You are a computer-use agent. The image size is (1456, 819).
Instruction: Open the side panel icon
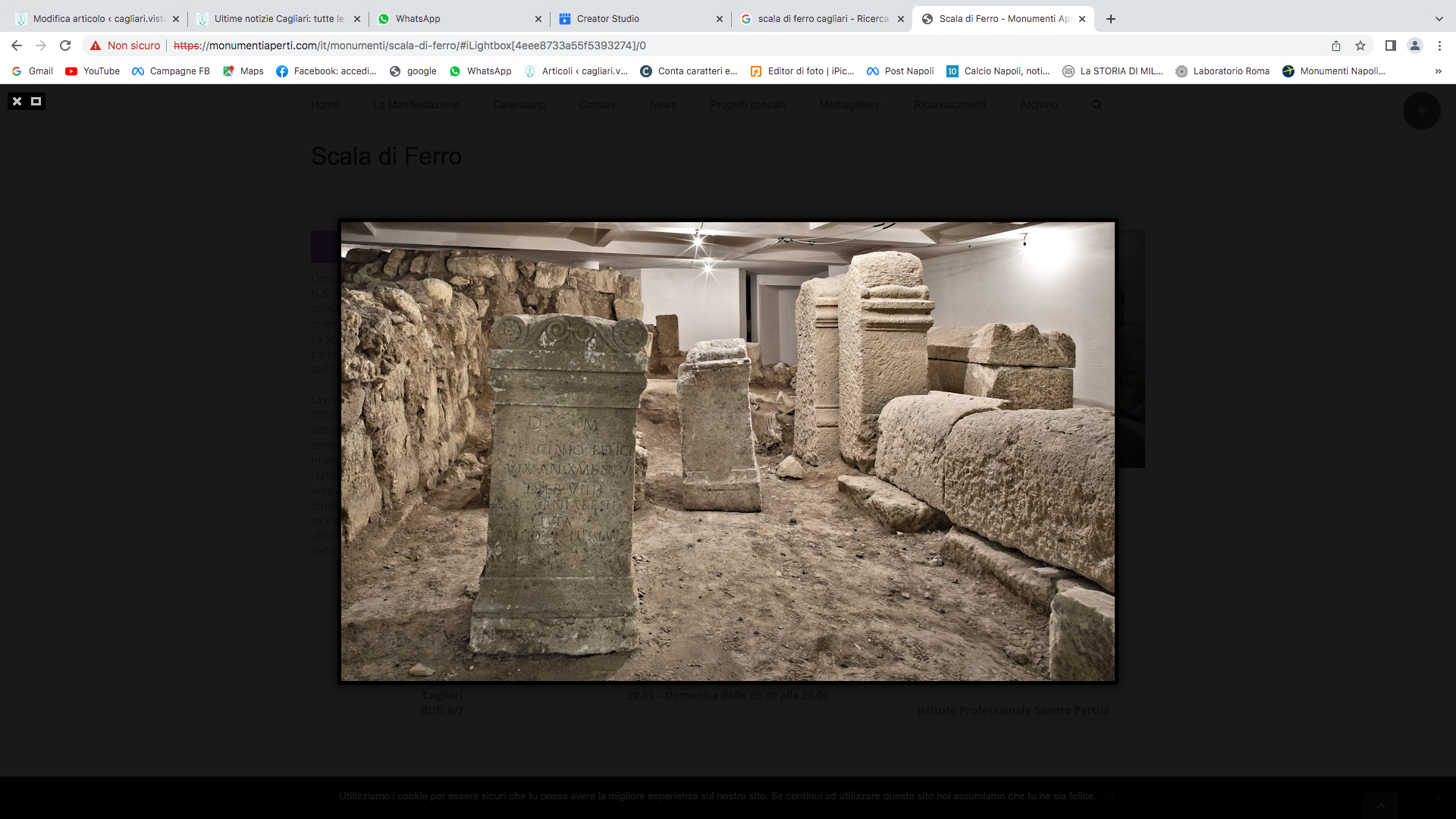click(x=1391, y=45)
